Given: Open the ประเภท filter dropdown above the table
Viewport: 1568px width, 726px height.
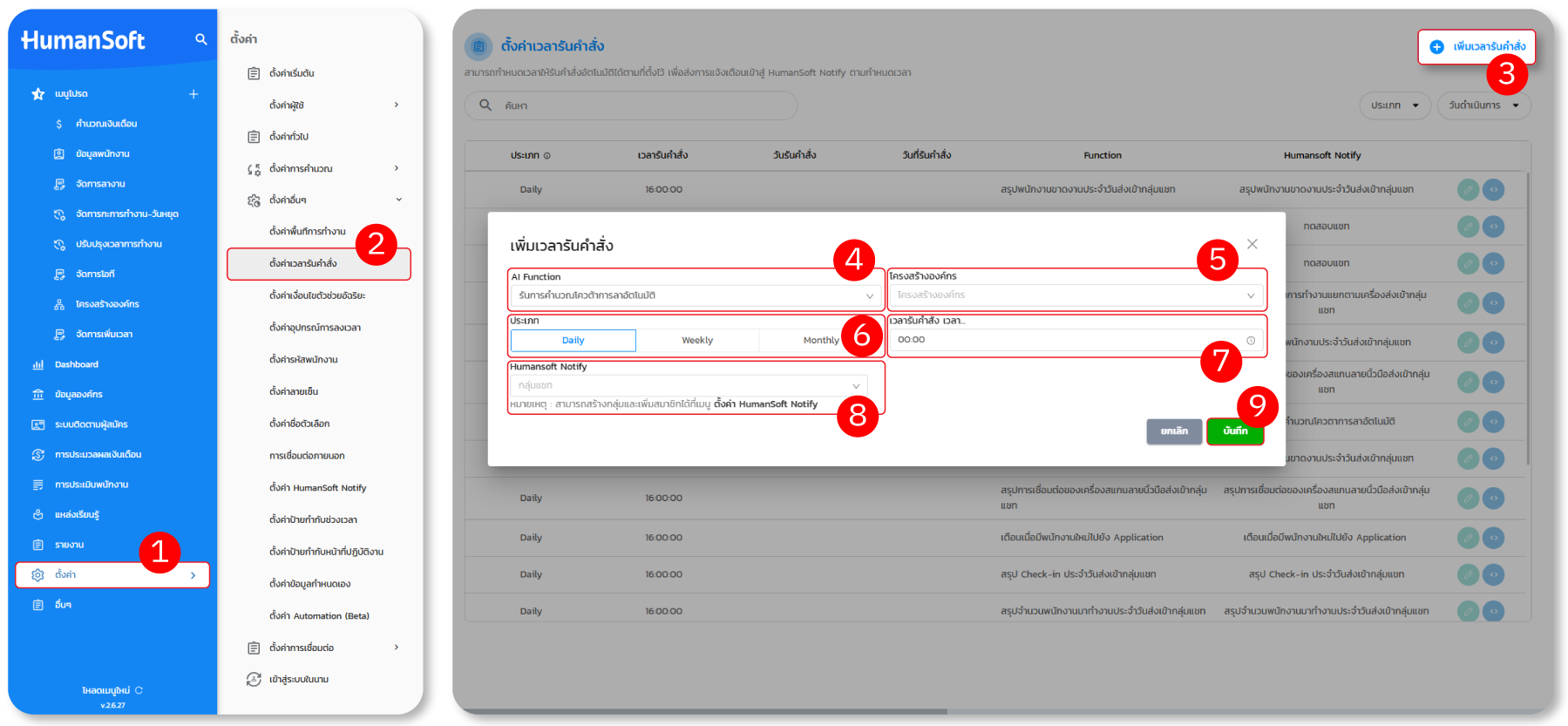Looking at the screenshot, I should (x=1395, y=105).
